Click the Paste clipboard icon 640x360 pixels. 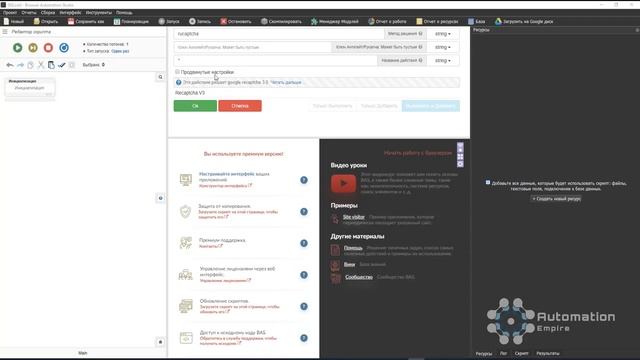coord(51,65)
